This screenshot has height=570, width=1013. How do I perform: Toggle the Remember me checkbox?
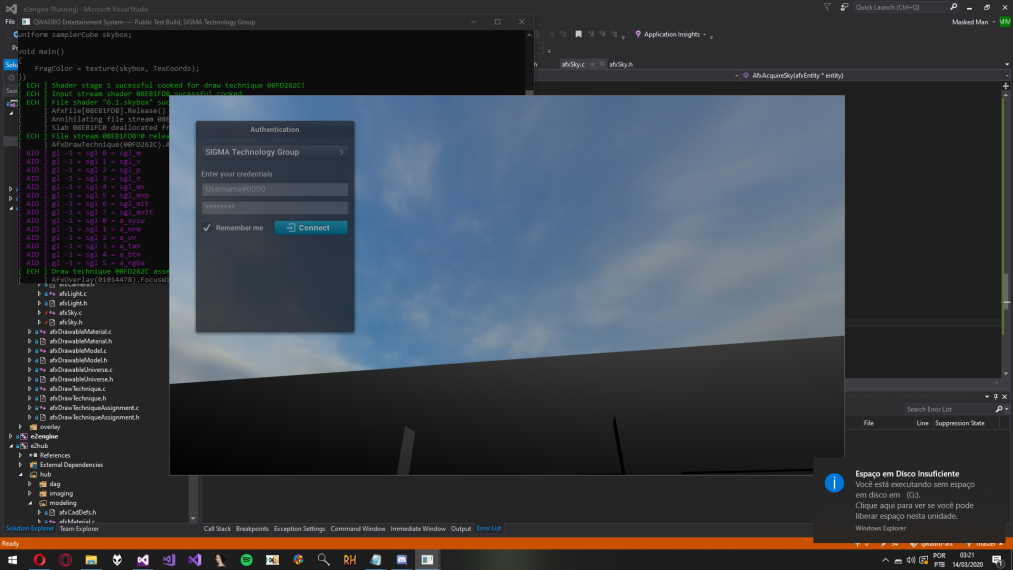click(x=207, y=227)
